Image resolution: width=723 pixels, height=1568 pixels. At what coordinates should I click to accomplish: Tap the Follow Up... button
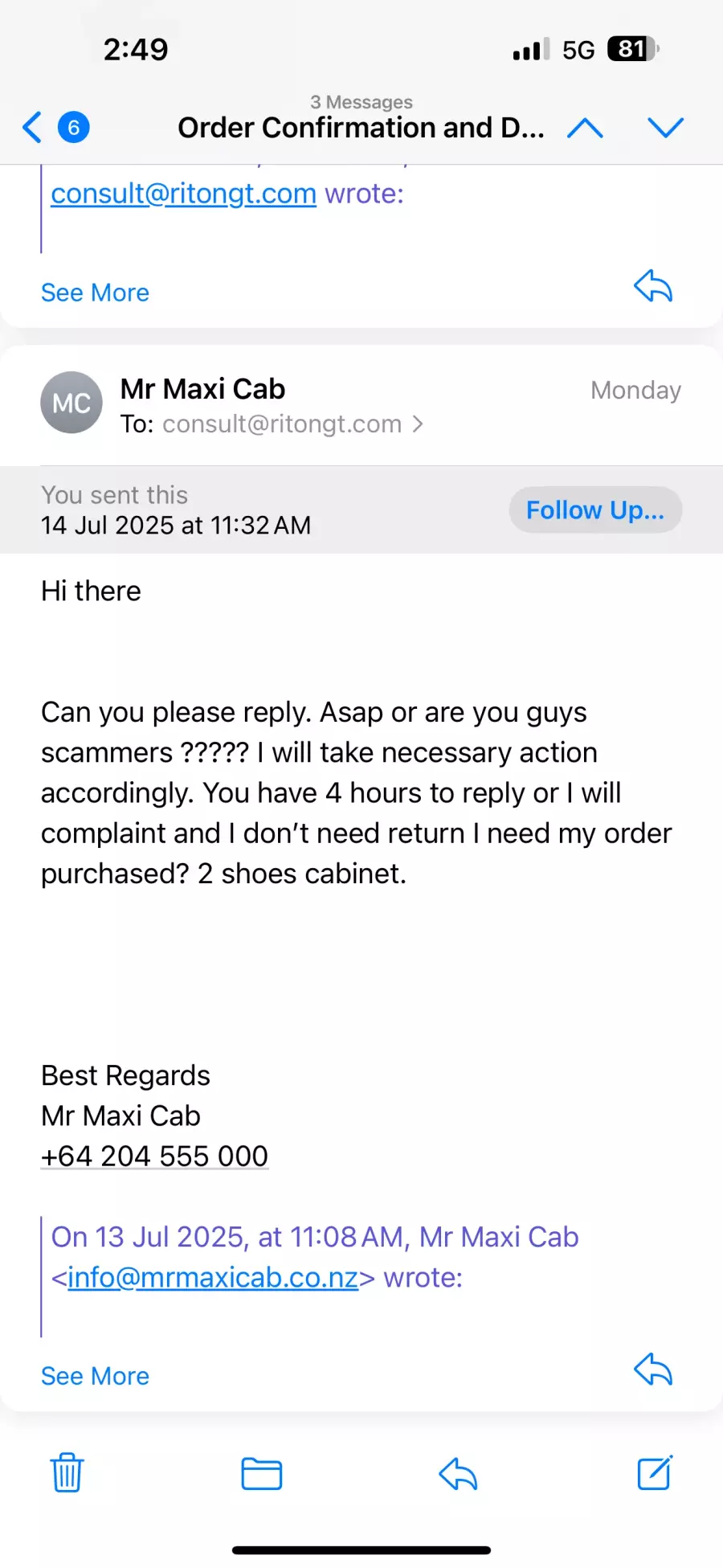[x=595, y=510]
